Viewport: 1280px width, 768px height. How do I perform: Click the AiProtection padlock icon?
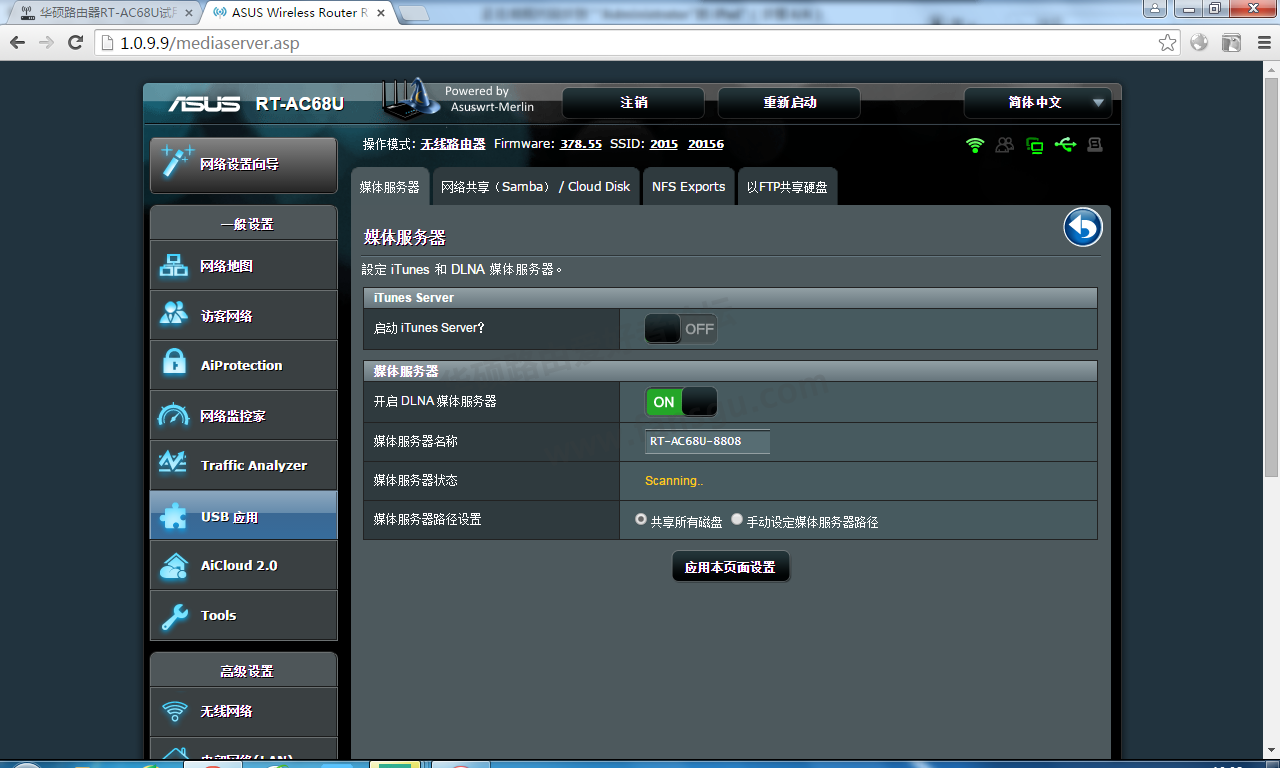pyautogui.click(x=174, y=364)
